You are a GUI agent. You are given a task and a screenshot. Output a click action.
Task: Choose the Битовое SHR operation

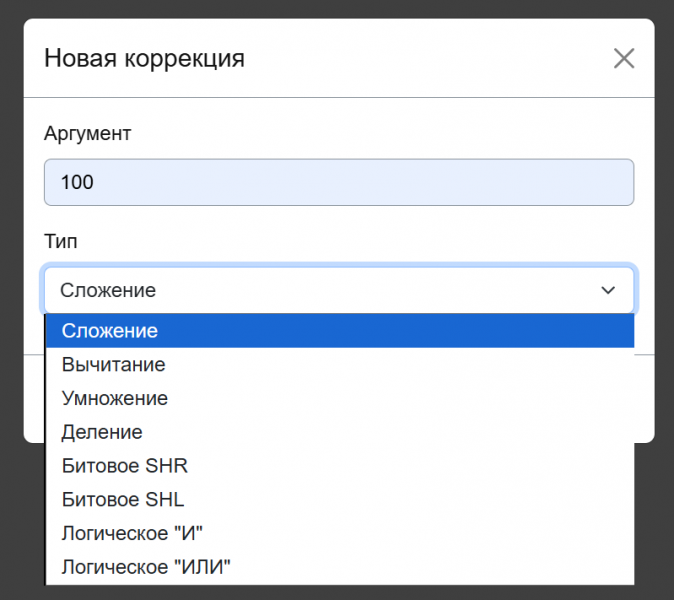point(124,466)
